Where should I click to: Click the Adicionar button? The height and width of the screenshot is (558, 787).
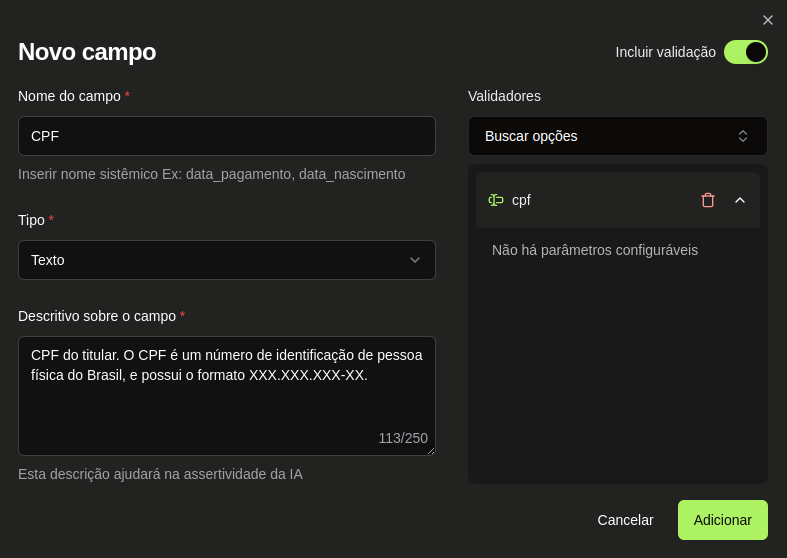[723, 520]
